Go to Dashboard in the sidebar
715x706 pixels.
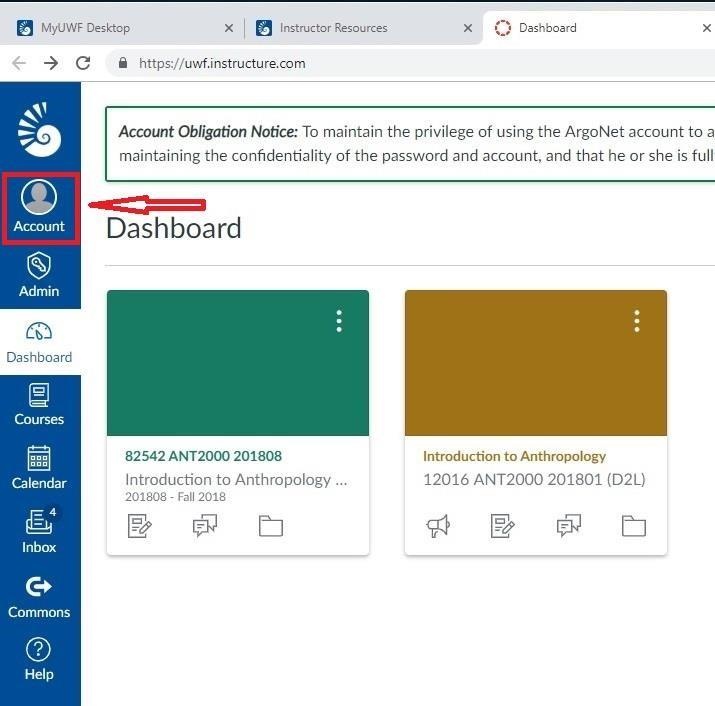39,343
